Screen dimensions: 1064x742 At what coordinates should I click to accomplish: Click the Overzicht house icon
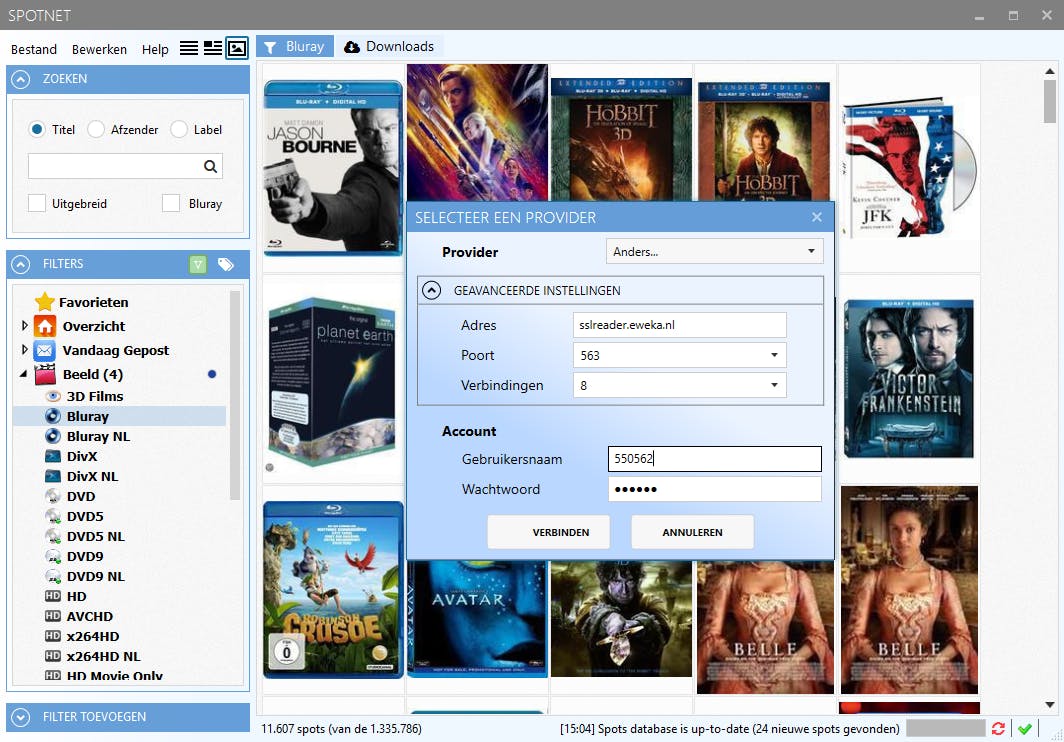click(x=45, y=327)
